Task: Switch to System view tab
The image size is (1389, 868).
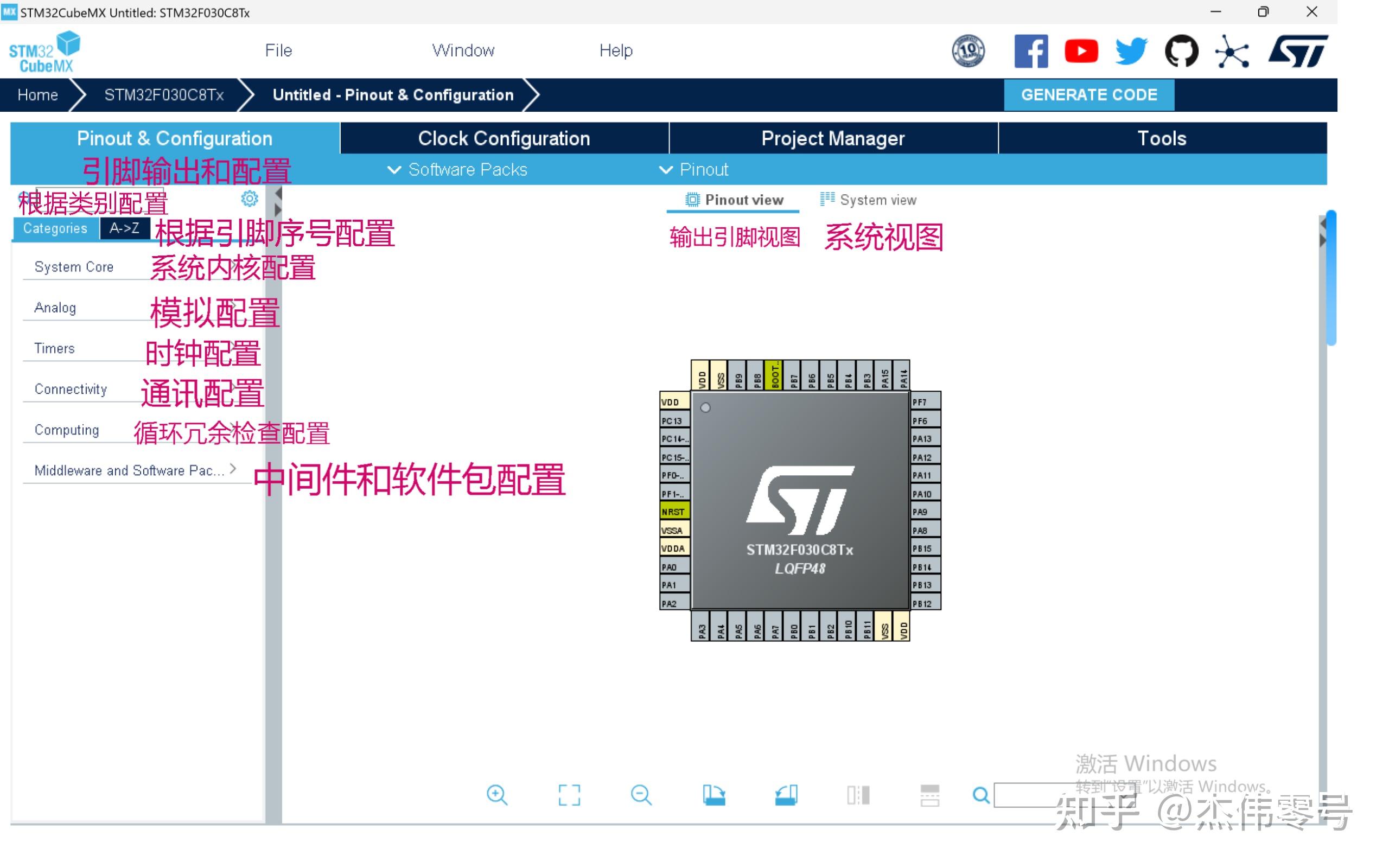Action: tap(868, 200)
